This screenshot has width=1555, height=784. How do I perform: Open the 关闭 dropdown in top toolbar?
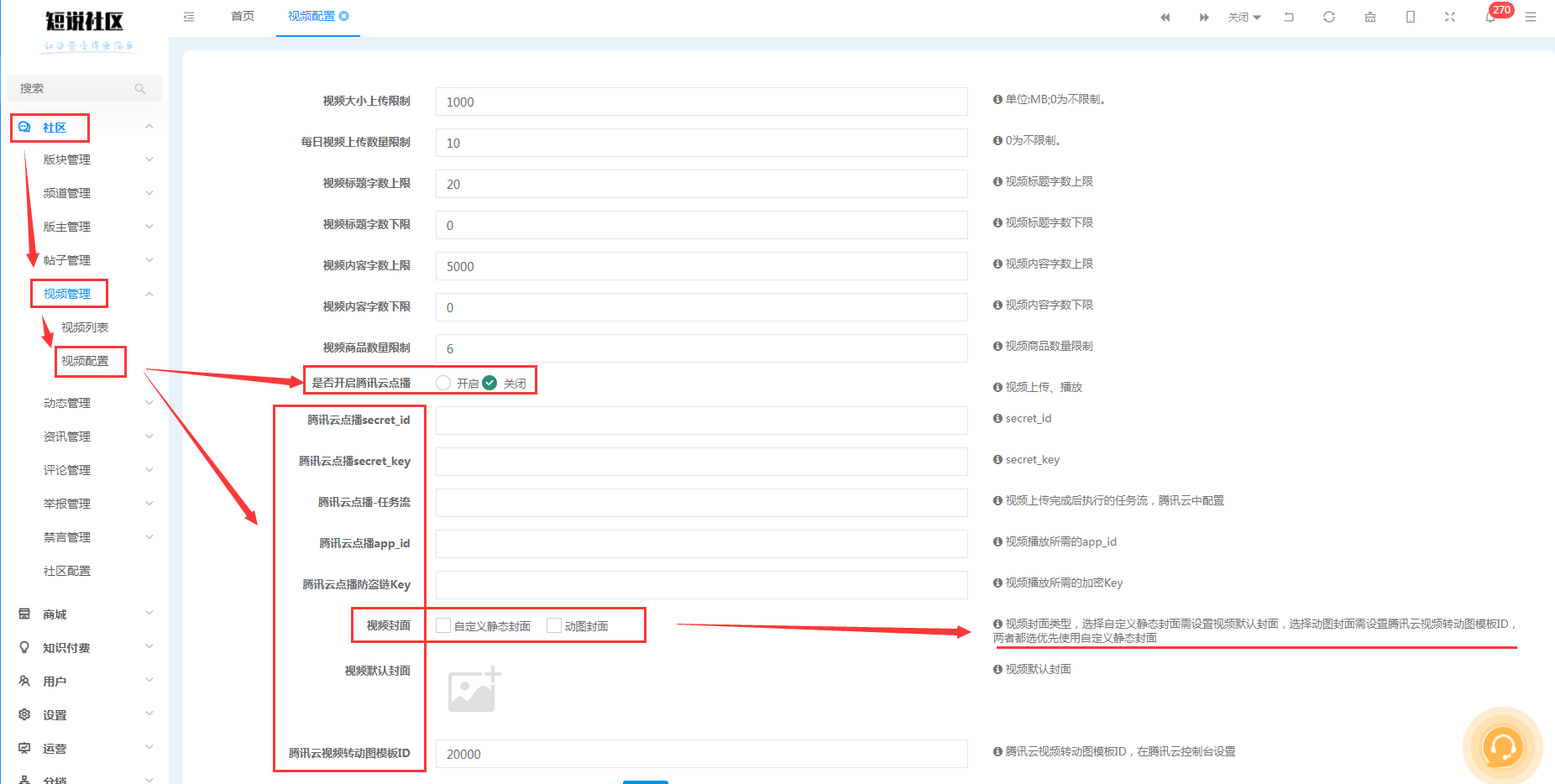(1244, 17)
